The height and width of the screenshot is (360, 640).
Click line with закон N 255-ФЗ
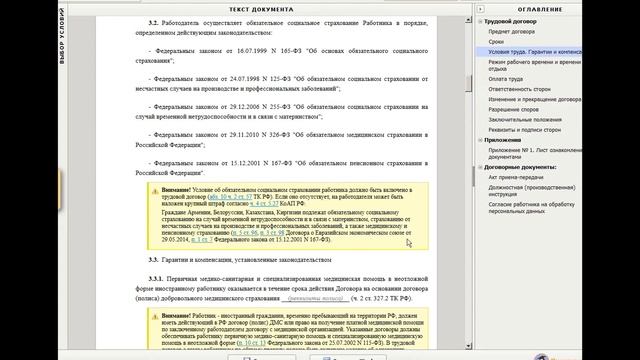[282, 112]
